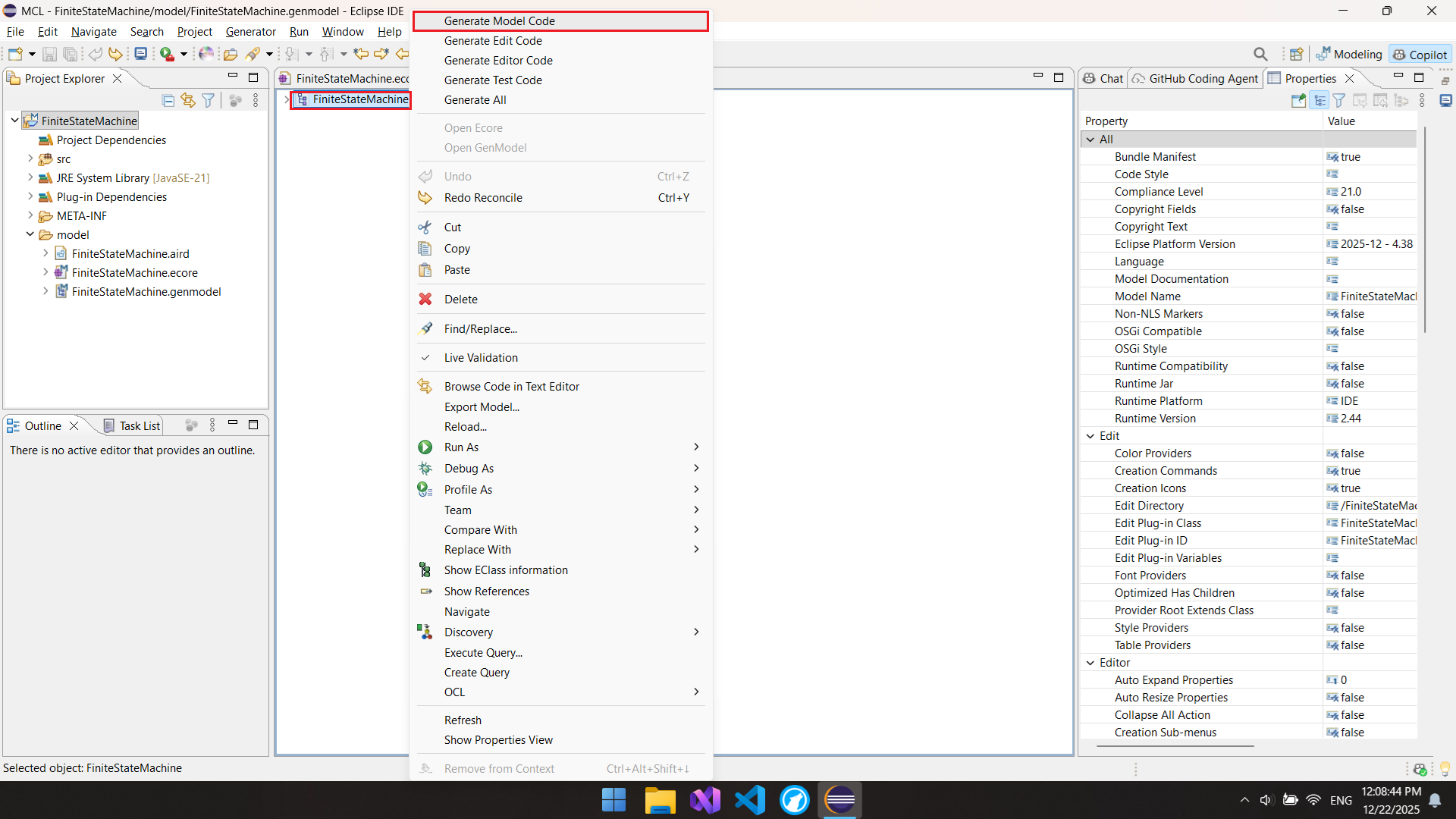Viewport: 1456px width, 819px height.
Task: Collapse the Edit category in Properties
Action: pyautogui.click(x=1090, y=436)
